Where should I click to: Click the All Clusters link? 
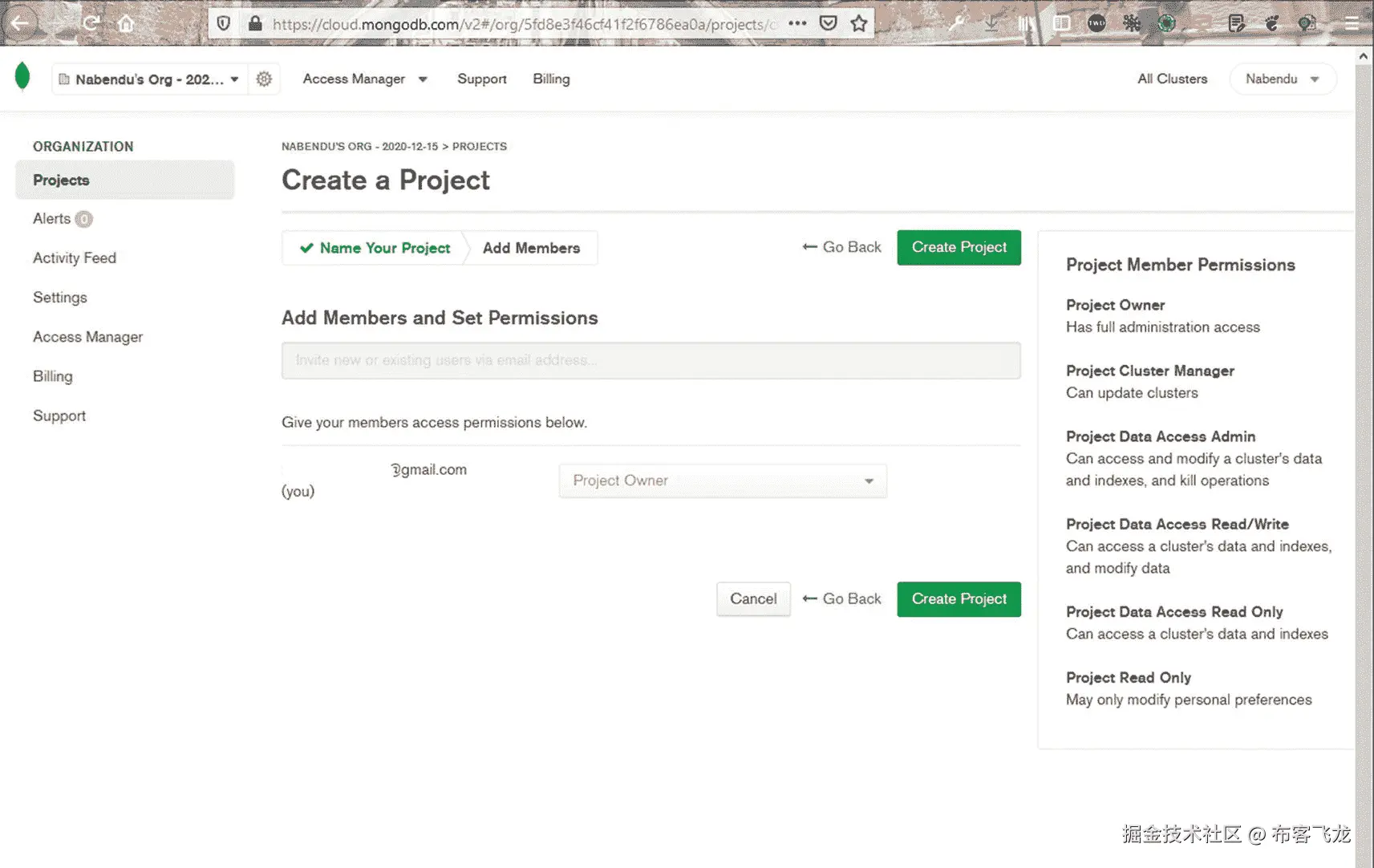(x=1172, y=79)
